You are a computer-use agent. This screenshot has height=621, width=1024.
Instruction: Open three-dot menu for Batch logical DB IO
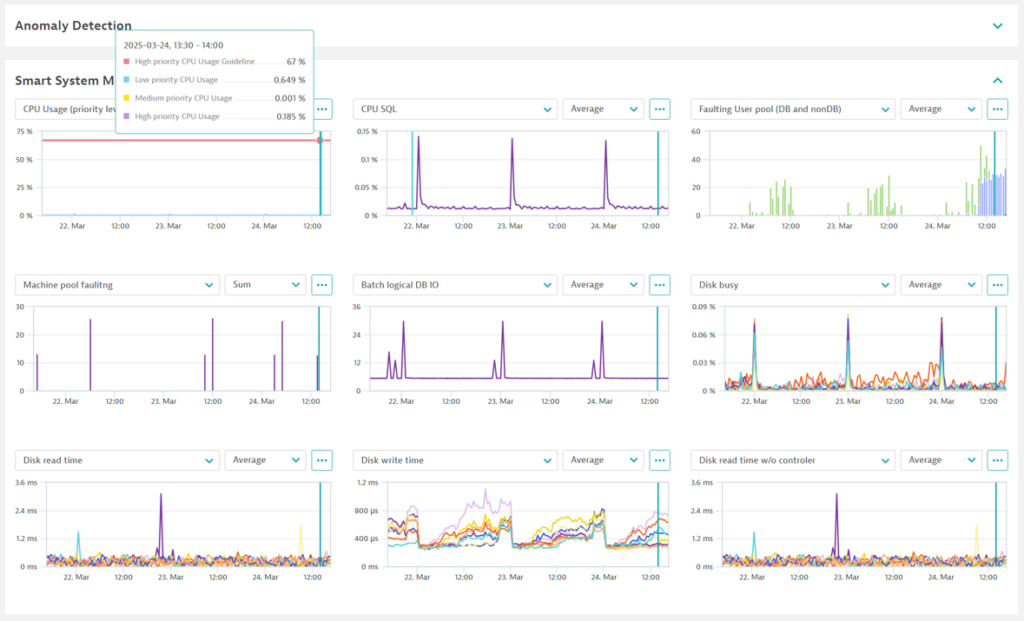(x=659, y=285)
